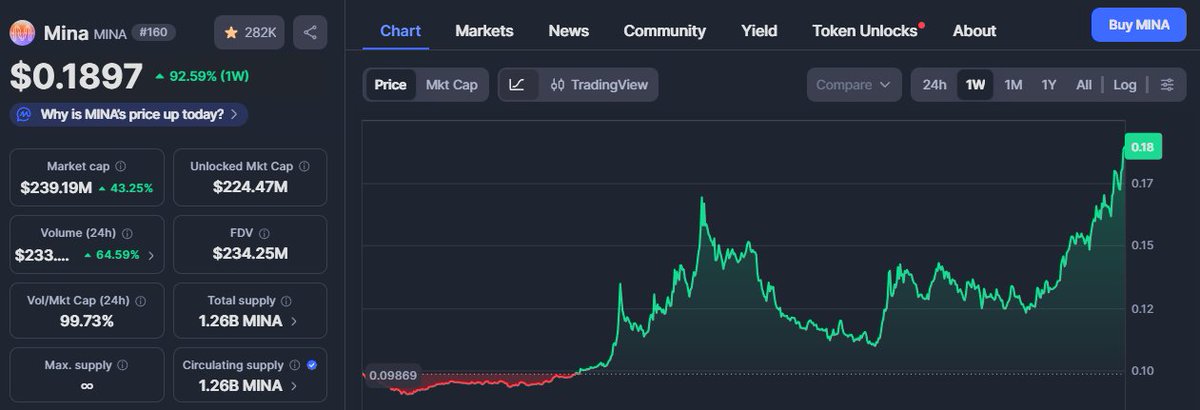Click the share icon button

tap(310, 33)
